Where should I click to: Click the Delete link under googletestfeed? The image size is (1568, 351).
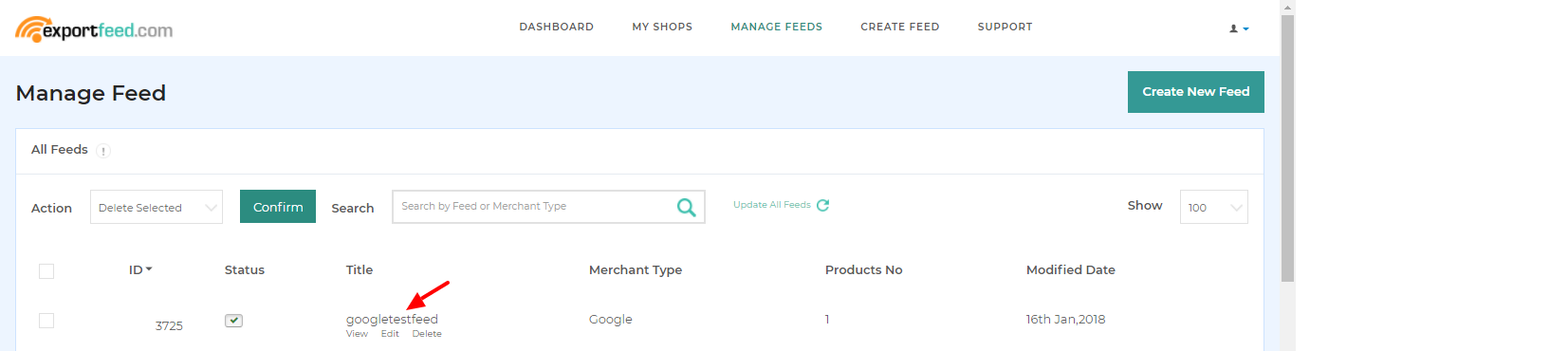[x=427, y=334]
